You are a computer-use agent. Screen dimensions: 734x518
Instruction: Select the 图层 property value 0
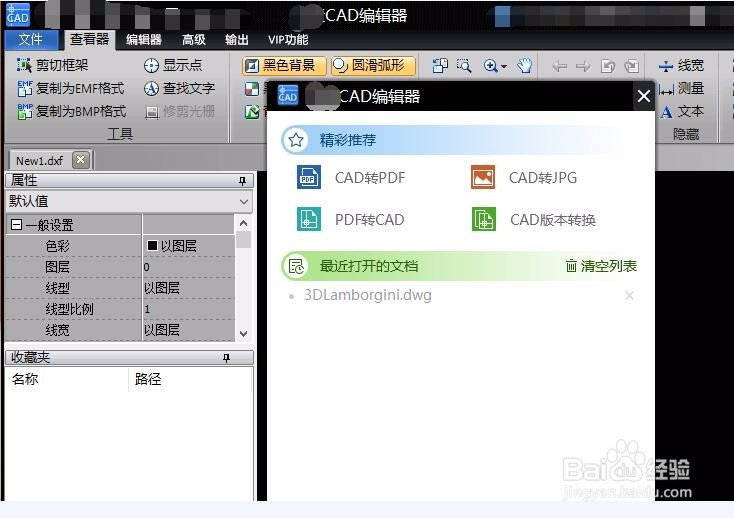(x=189, y=267)
